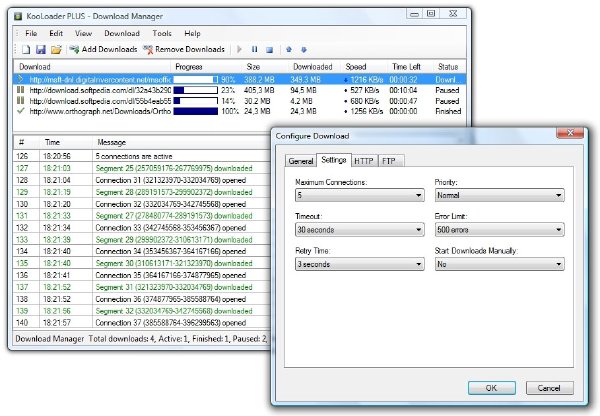Expand the Retry Time dropdown
Viewport: 600px width, 416px height.
click(x=360, y=264)
